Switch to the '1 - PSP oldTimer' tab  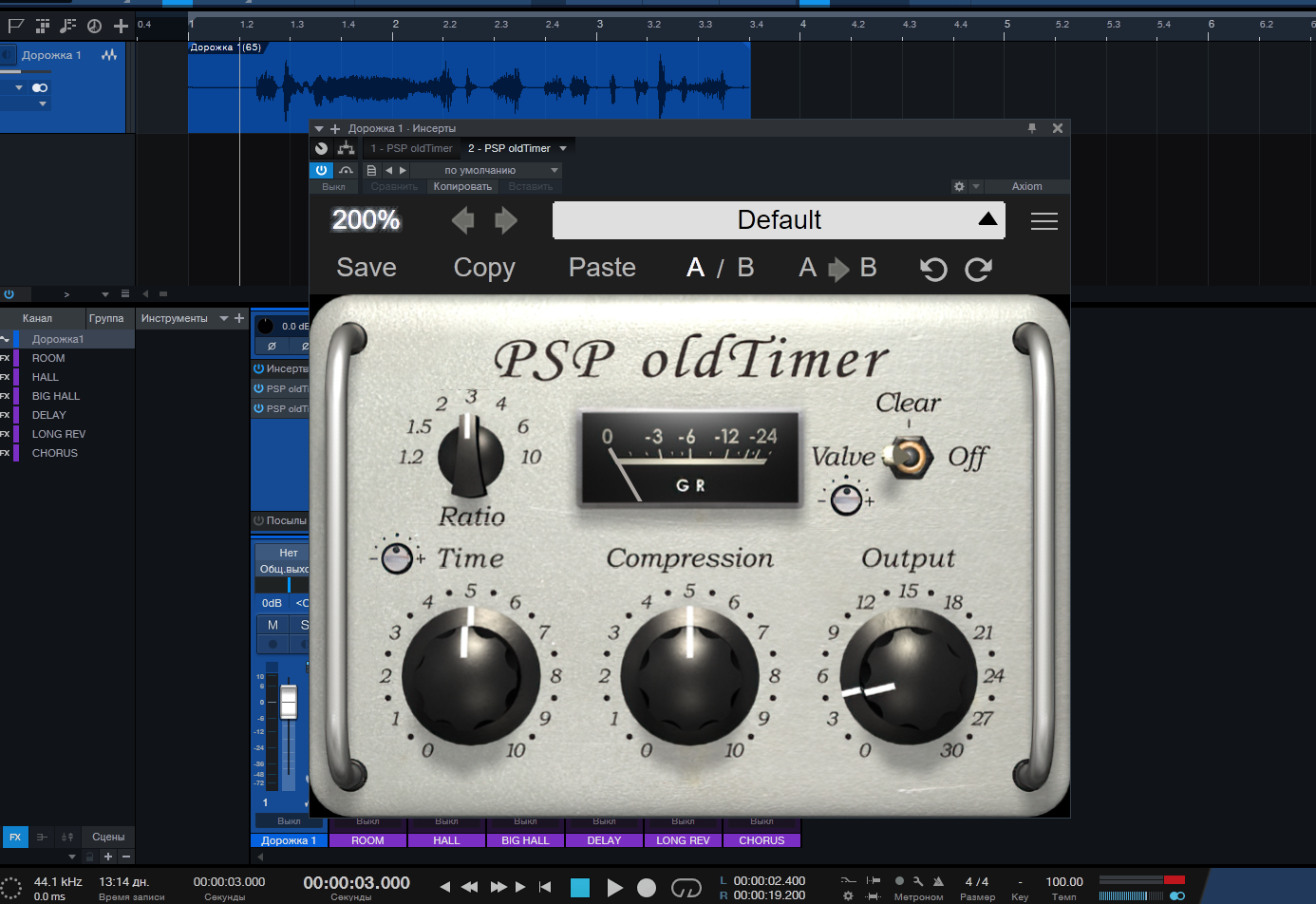click(411, 148)
